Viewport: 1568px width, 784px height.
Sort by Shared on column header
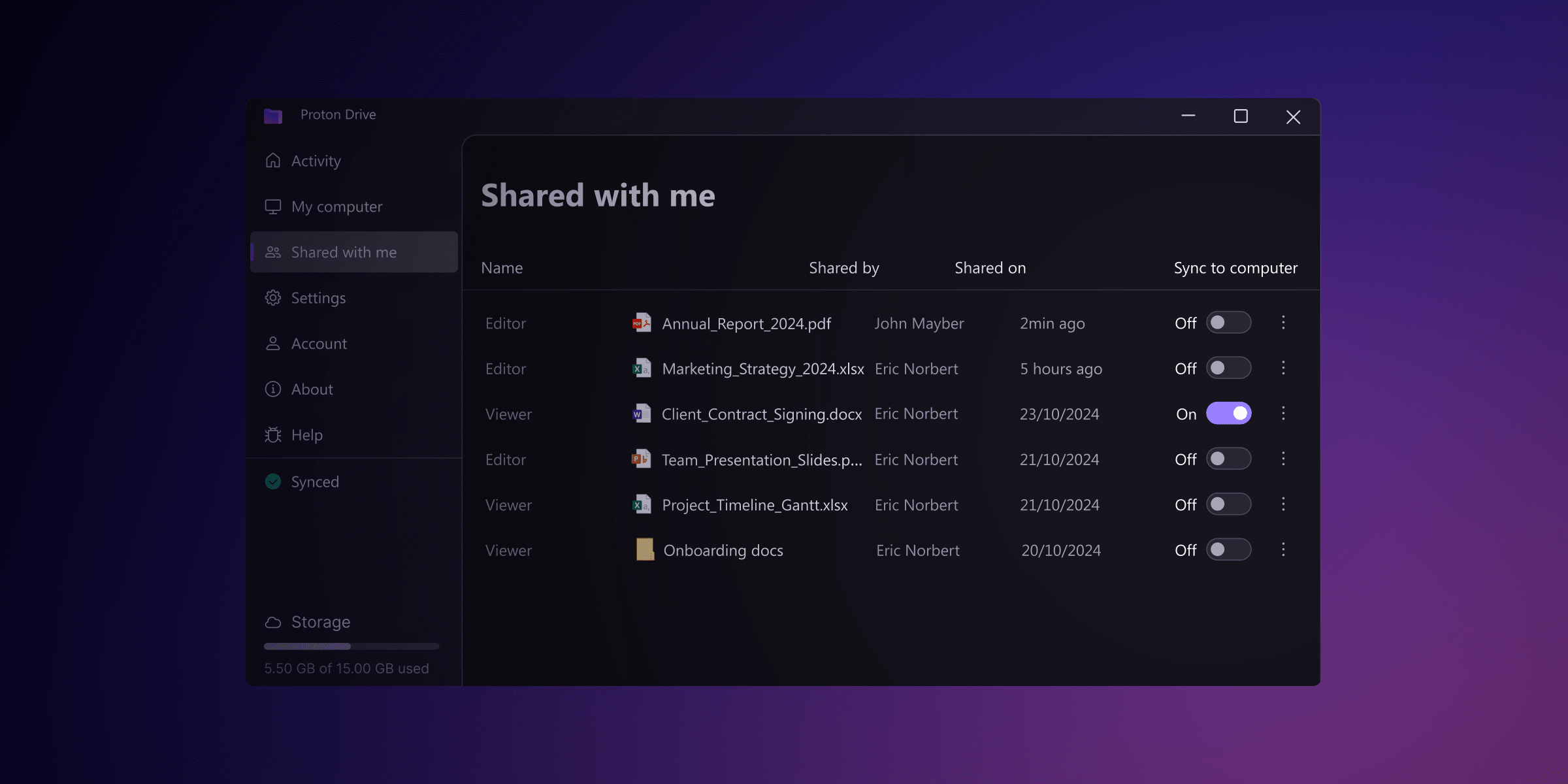pos(990,268)
